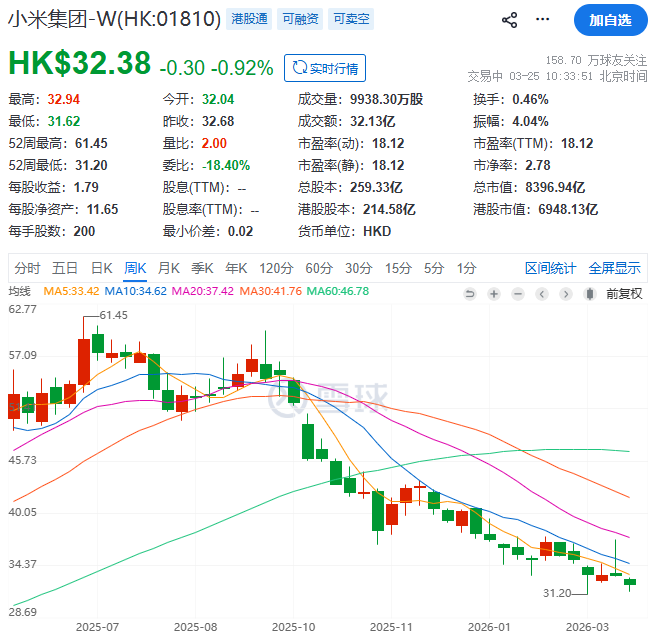Screen dimensions: 653x636
Task: Switch to the 日K chart tab
Action: click(x=102, y=268)
